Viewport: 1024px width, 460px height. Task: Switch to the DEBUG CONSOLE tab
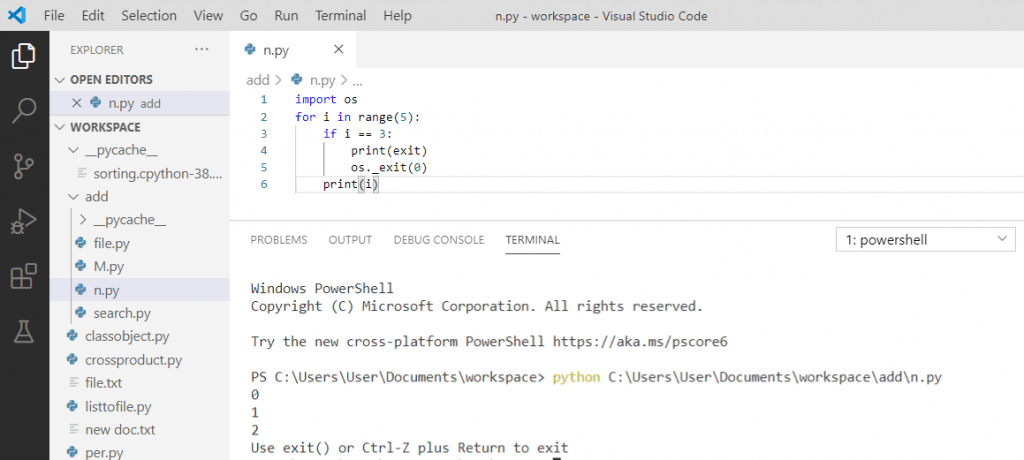point(439,240)
